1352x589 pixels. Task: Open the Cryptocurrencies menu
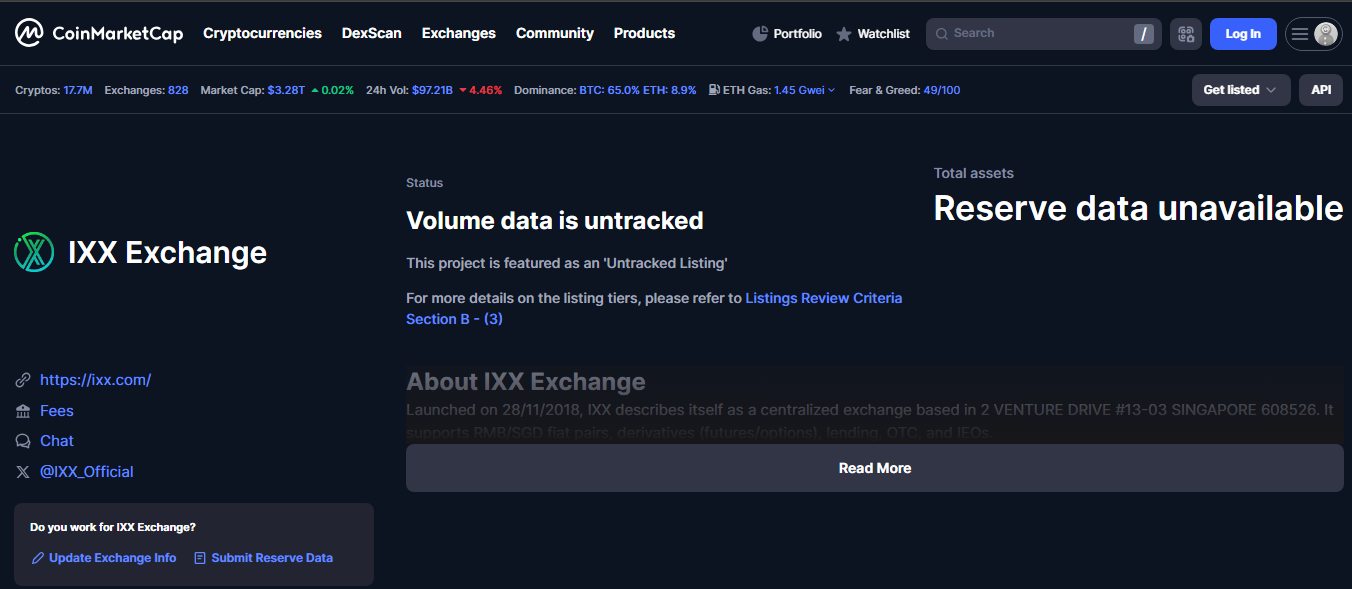(262, 33)
